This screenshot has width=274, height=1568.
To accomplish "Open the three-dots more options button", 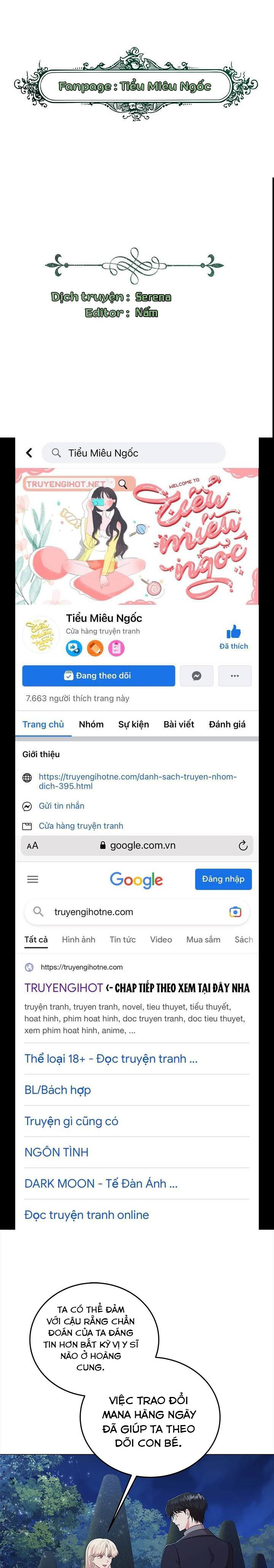I will tap(235, 675).
